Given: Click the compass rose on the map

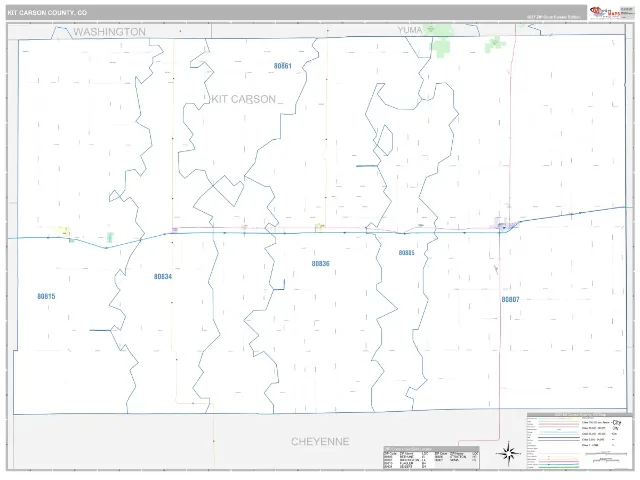Looking at the screenshot, I should coord(508,453).
